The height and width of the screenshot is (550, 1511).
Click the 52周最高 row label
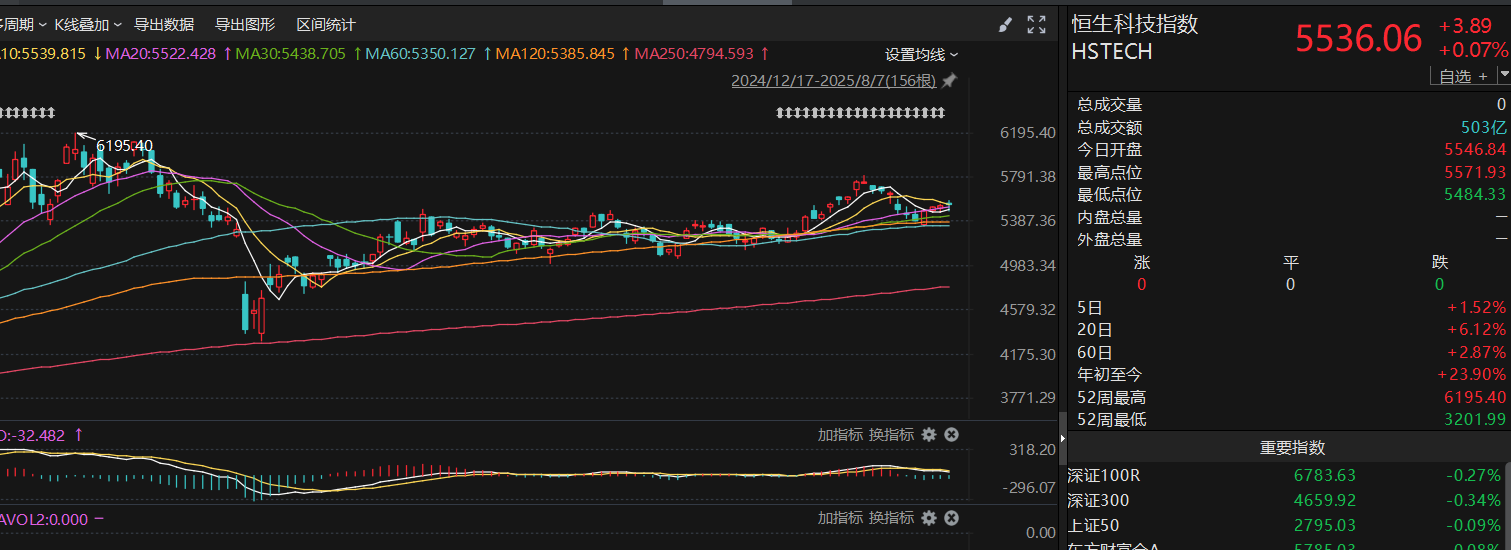tap(1112, 397)
